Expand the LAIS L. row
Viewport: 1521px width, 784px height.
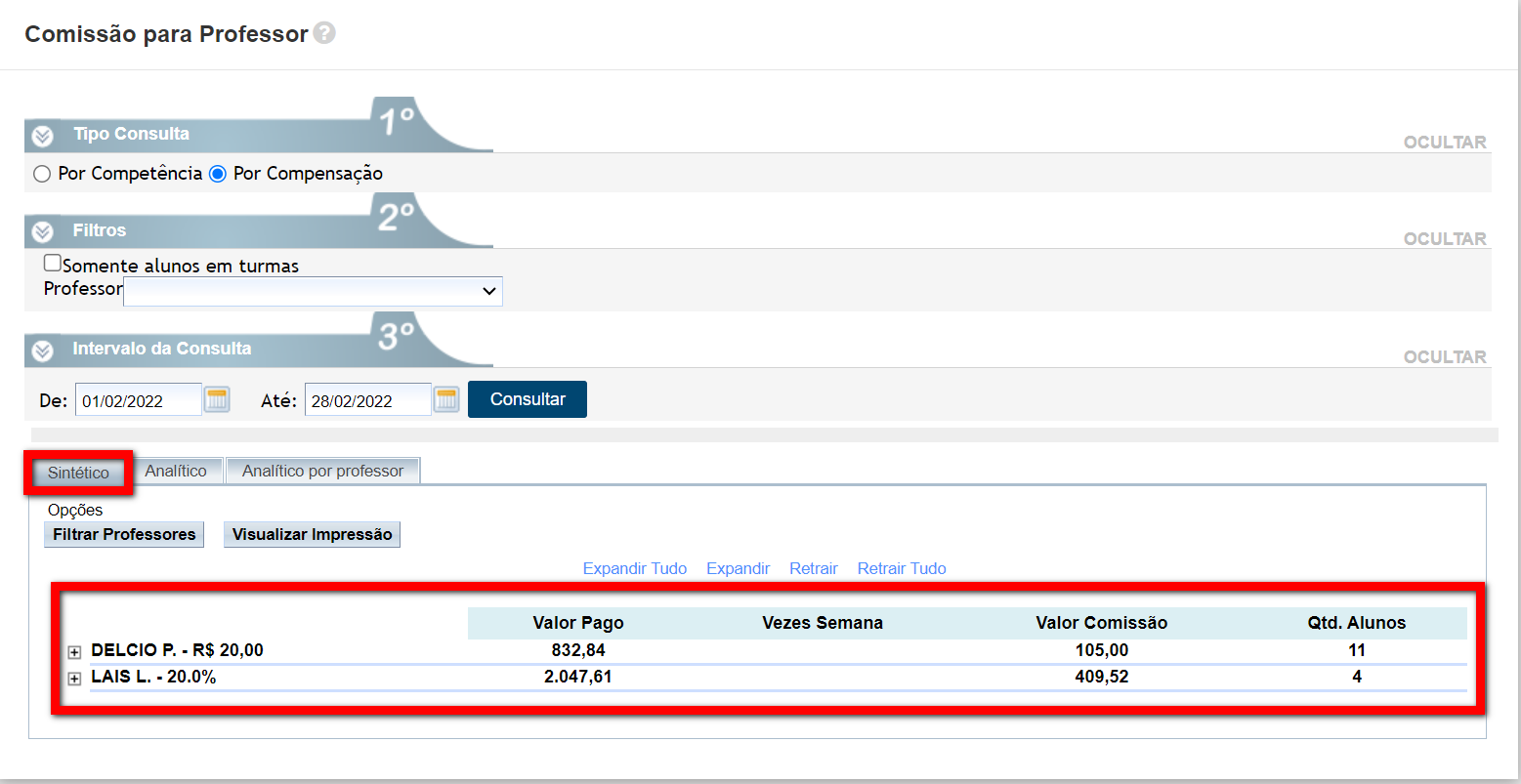(74, 679)
